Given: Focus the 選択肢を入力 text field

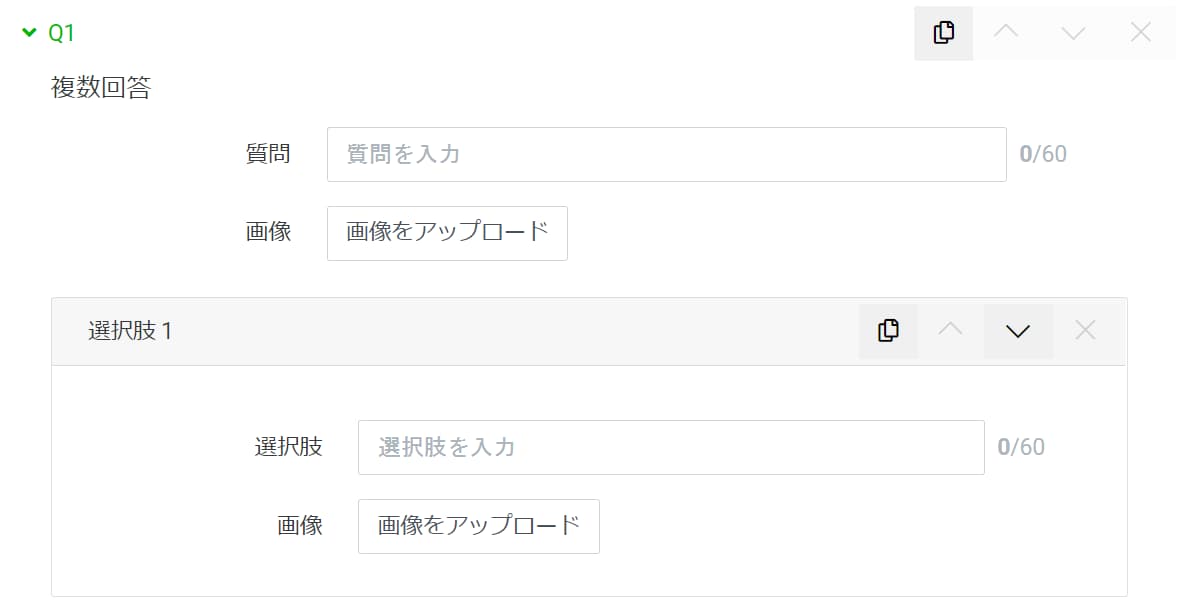Looking at the screenshot, I should pos(671,447).
